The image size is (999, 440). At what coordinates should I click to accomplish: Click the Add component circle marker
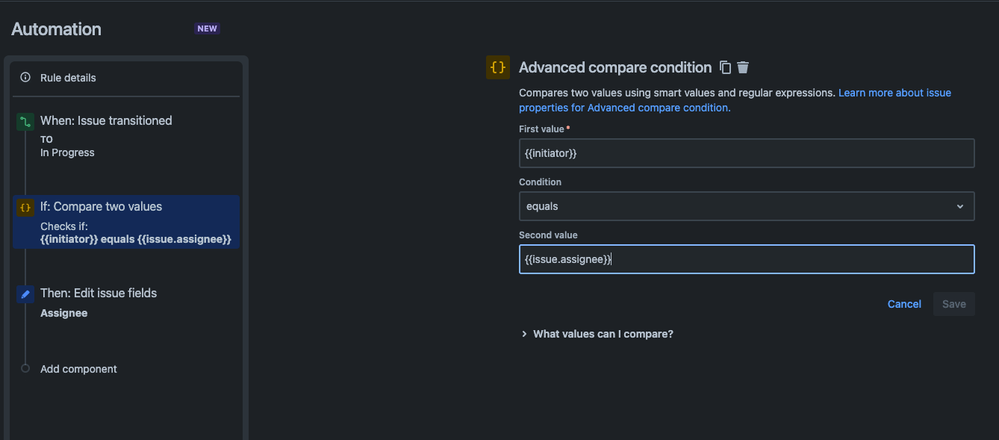pyautogui.click(x=25, y=369)
